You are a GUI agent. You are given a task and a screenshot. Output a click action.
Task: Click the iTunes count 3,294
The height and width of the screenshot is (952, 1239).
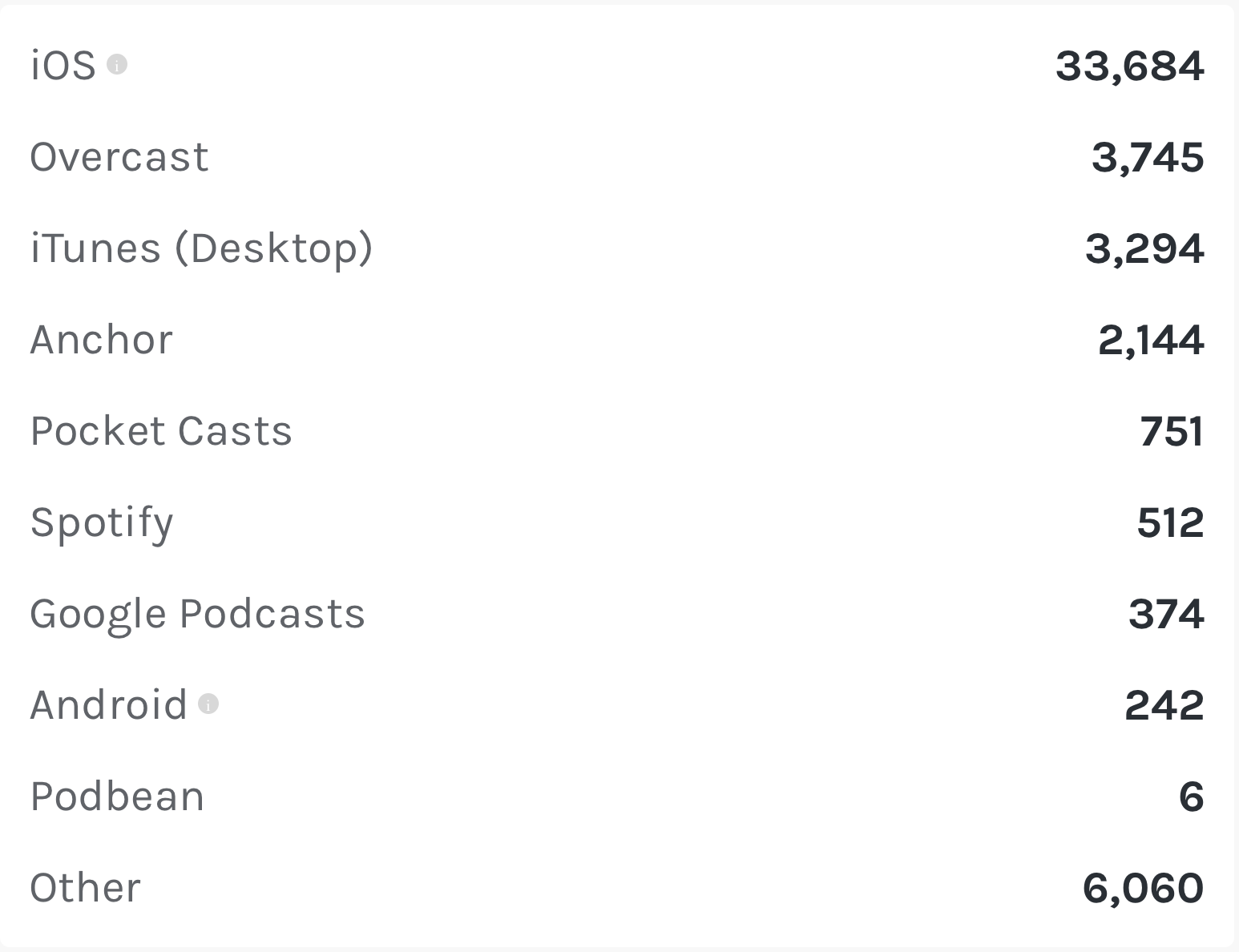(x=1144, y=248)
